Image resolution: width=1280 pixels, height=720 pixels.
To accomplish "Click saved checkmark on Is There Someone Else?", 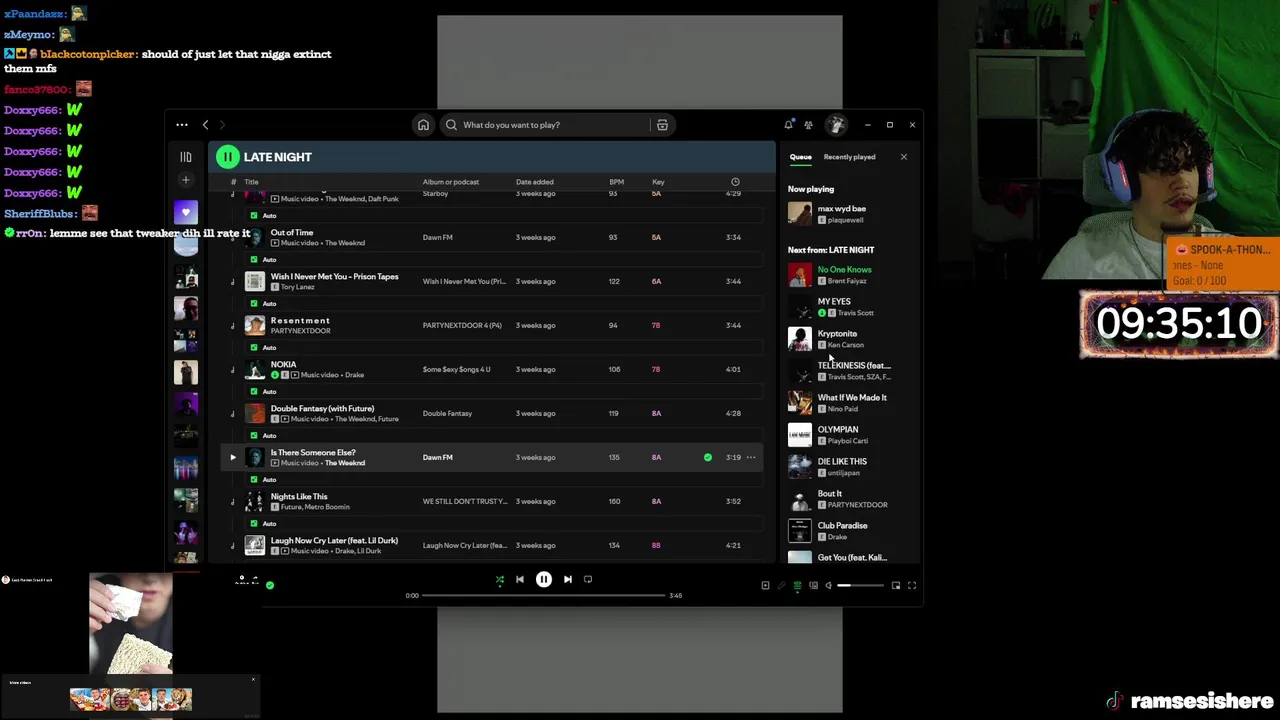I will 708,457.
